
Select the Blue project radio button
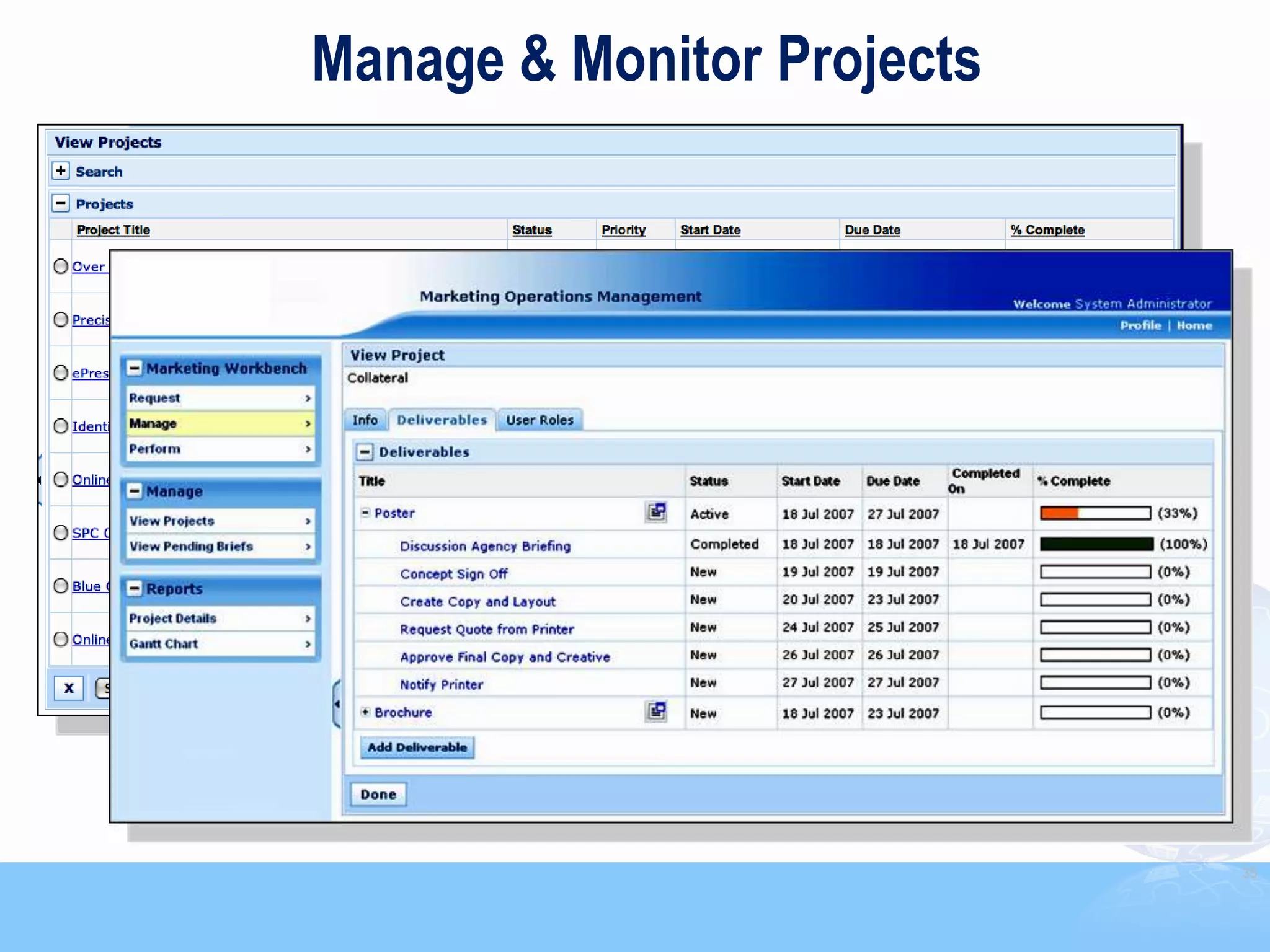coord(61,586)
